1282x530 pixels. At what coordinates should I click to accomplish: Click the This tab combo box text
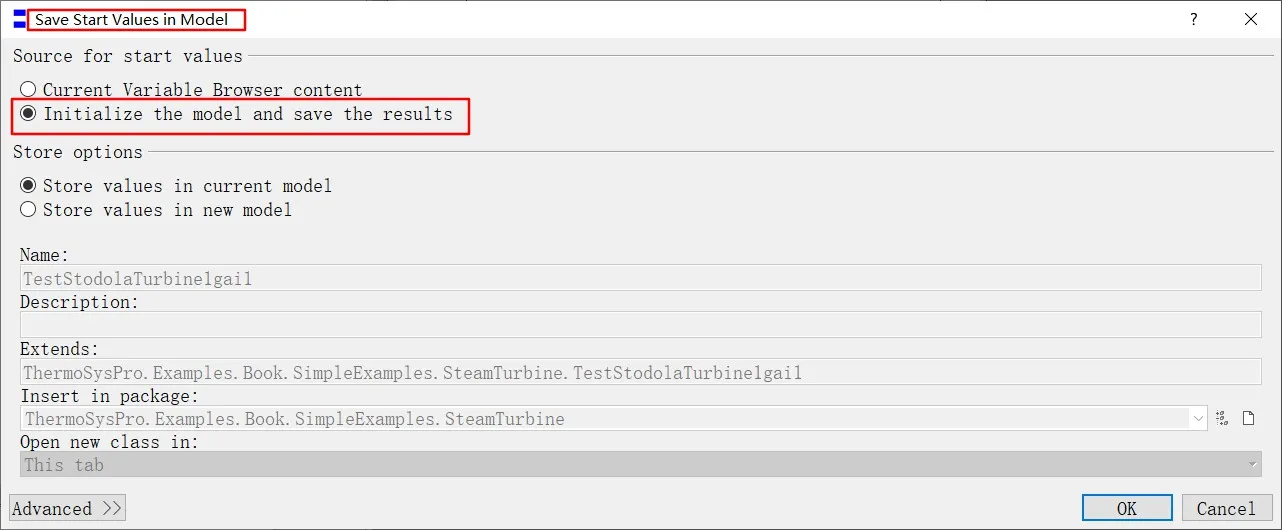tap(64, 465)
